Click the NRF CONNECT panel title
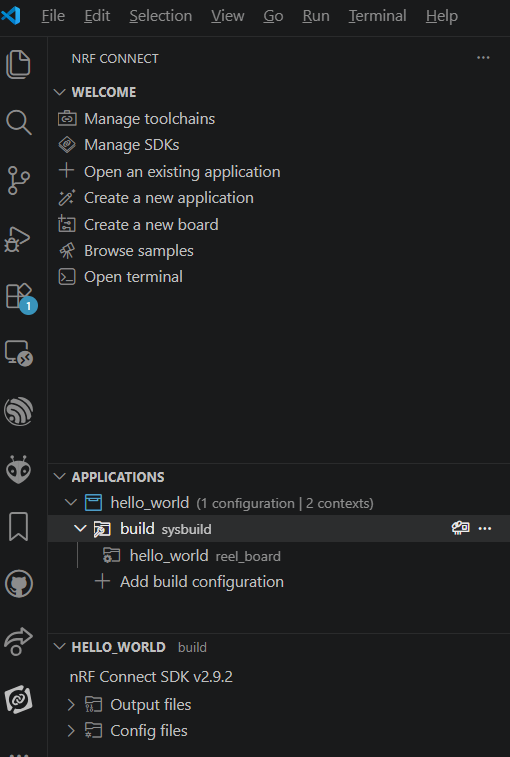Image resolution: width=510 pixels, height=757 pixels. coord(114,58)
